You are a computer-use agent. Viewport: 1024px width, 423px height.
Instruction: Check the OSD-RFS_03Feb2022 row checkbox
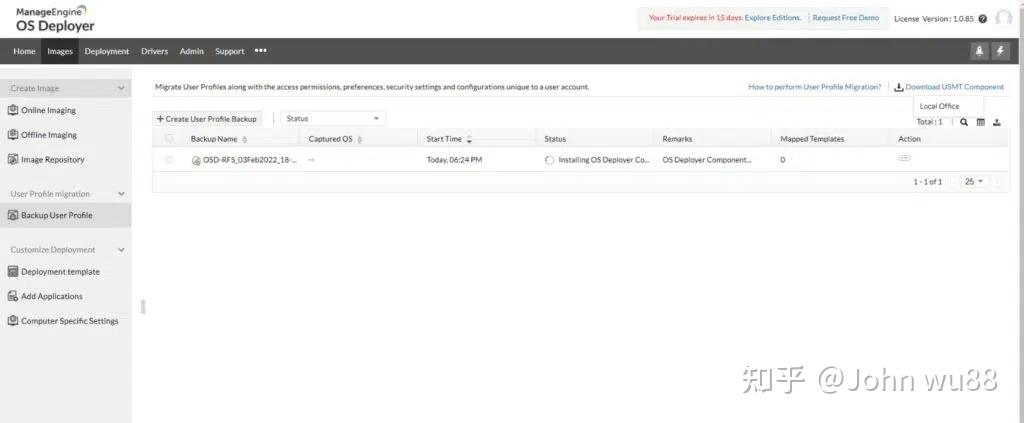click(169, 159)
